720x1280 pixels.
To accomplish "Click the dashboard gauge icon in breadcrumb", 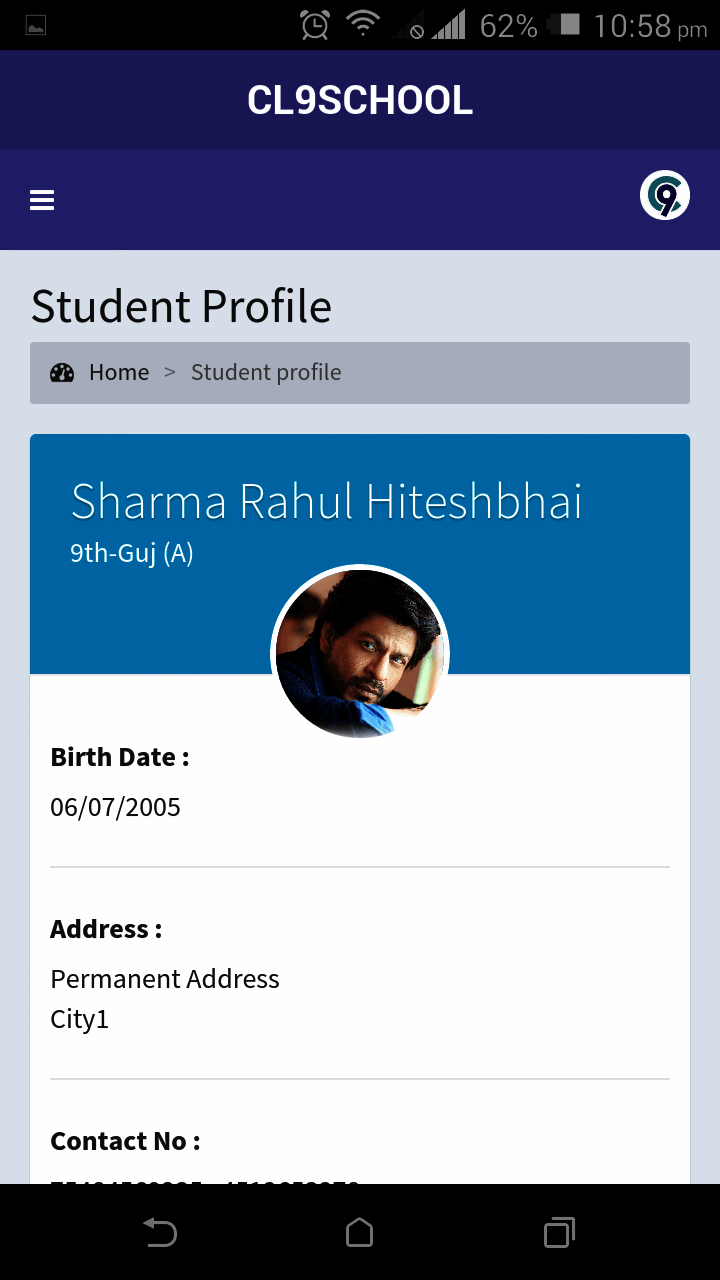I will (x=62, y=373).
